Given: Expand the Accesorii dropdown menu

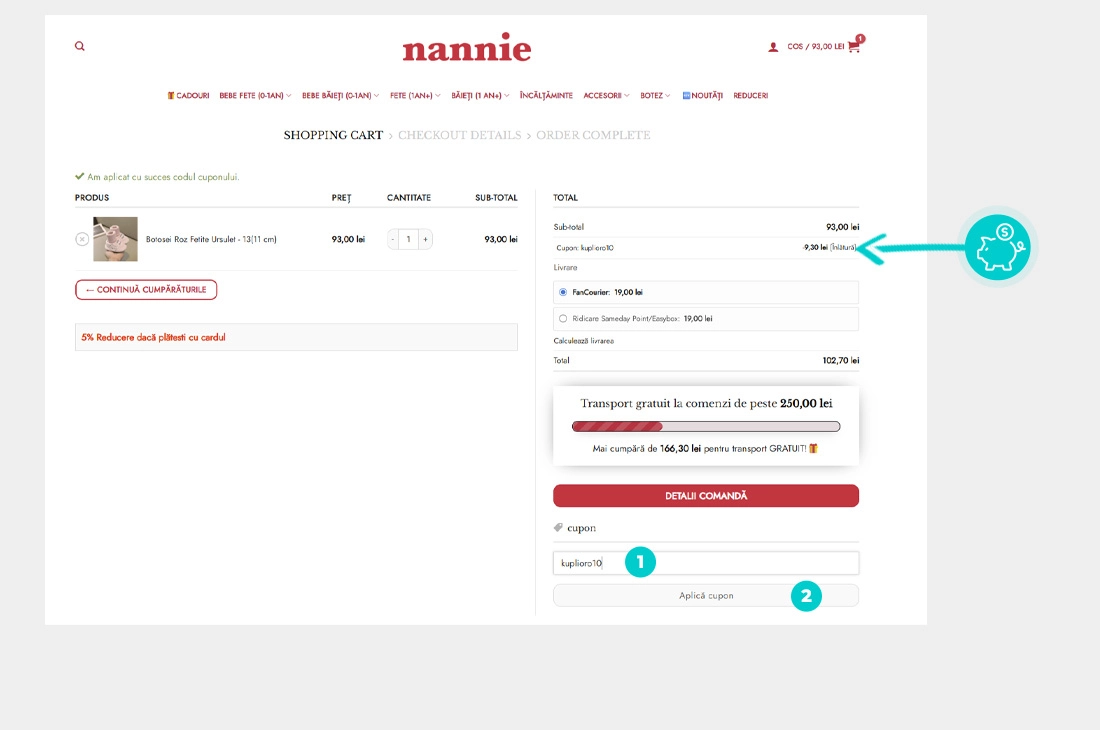Looking at the screenshot, I should (x=606, y=95).
